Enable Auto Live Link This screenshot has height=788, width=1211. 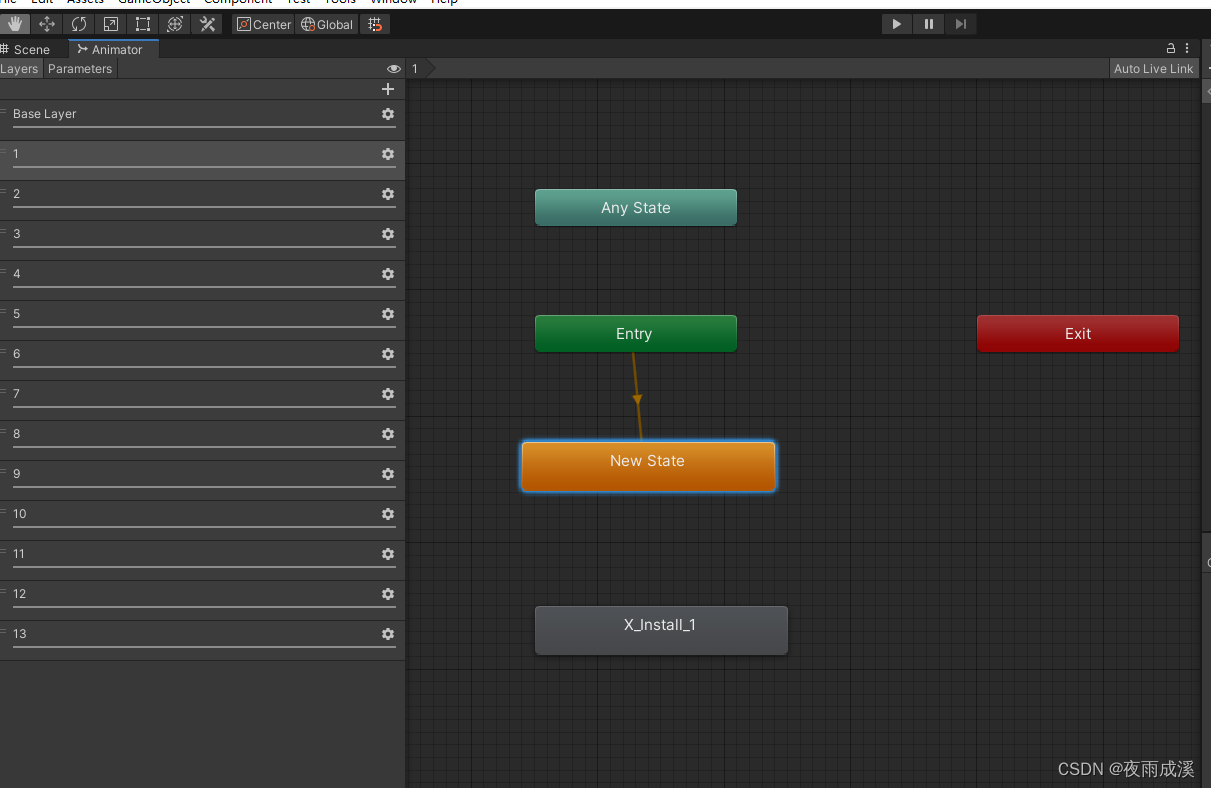point(1153,68)
